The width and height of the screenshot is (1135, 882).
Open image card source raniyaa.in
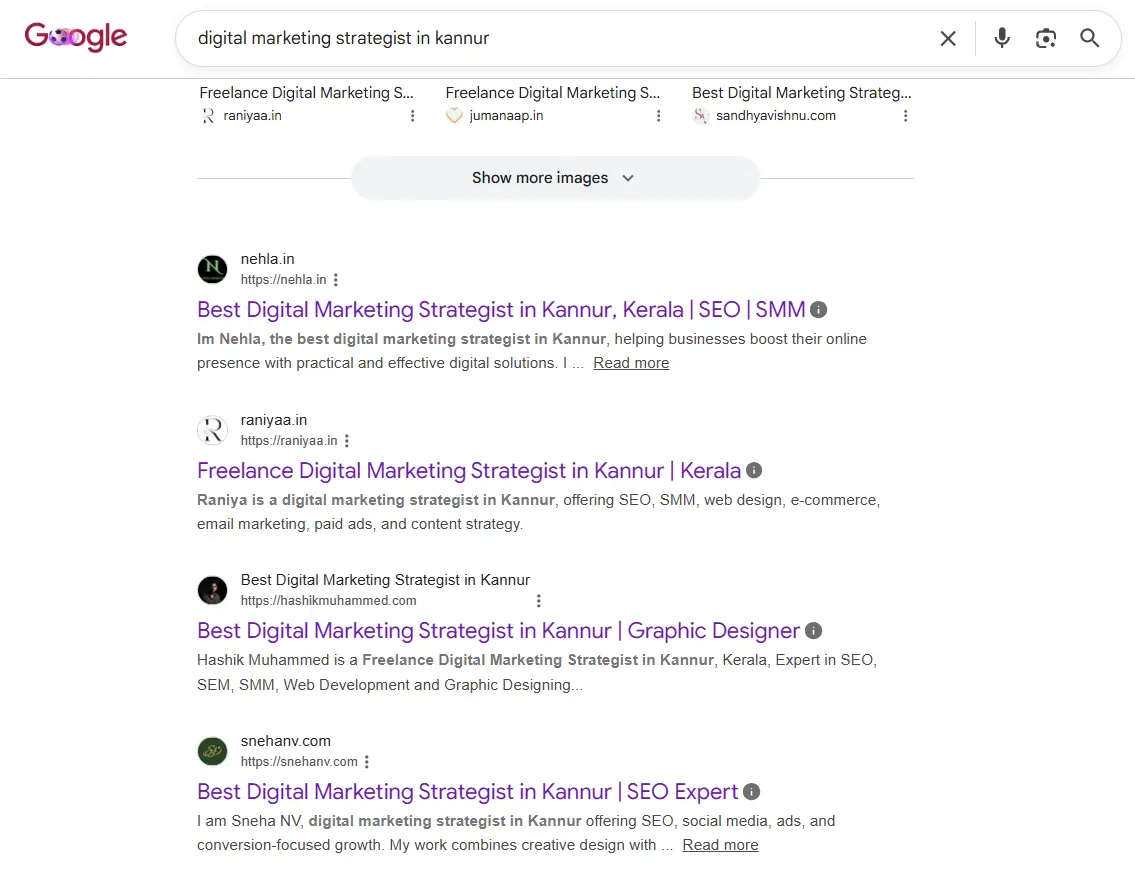pyautogui.click(x=252, y=115)
